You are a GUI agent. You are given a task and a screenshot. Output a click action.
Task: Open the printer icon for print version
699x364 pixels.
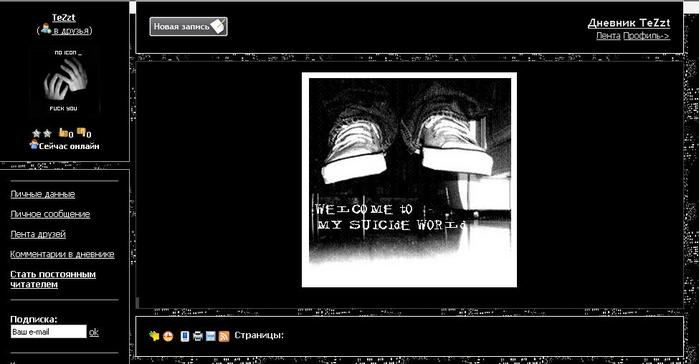(x=197, y=336)
